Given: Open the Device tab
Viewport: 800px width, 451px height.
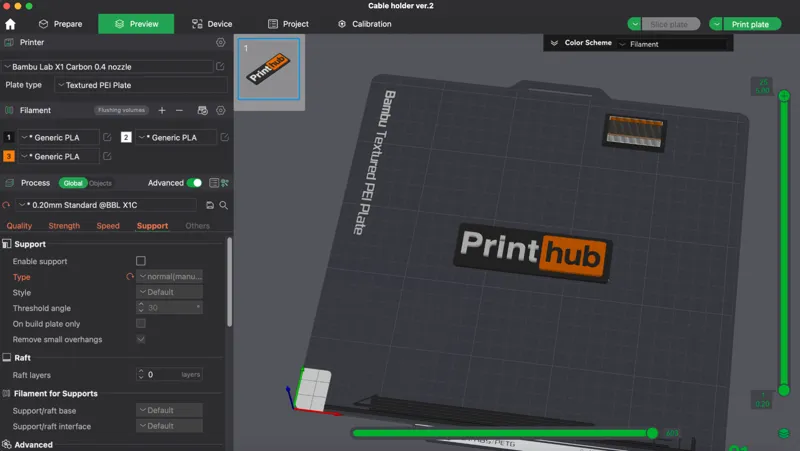Looking at the screenshot, I should 212,24.
